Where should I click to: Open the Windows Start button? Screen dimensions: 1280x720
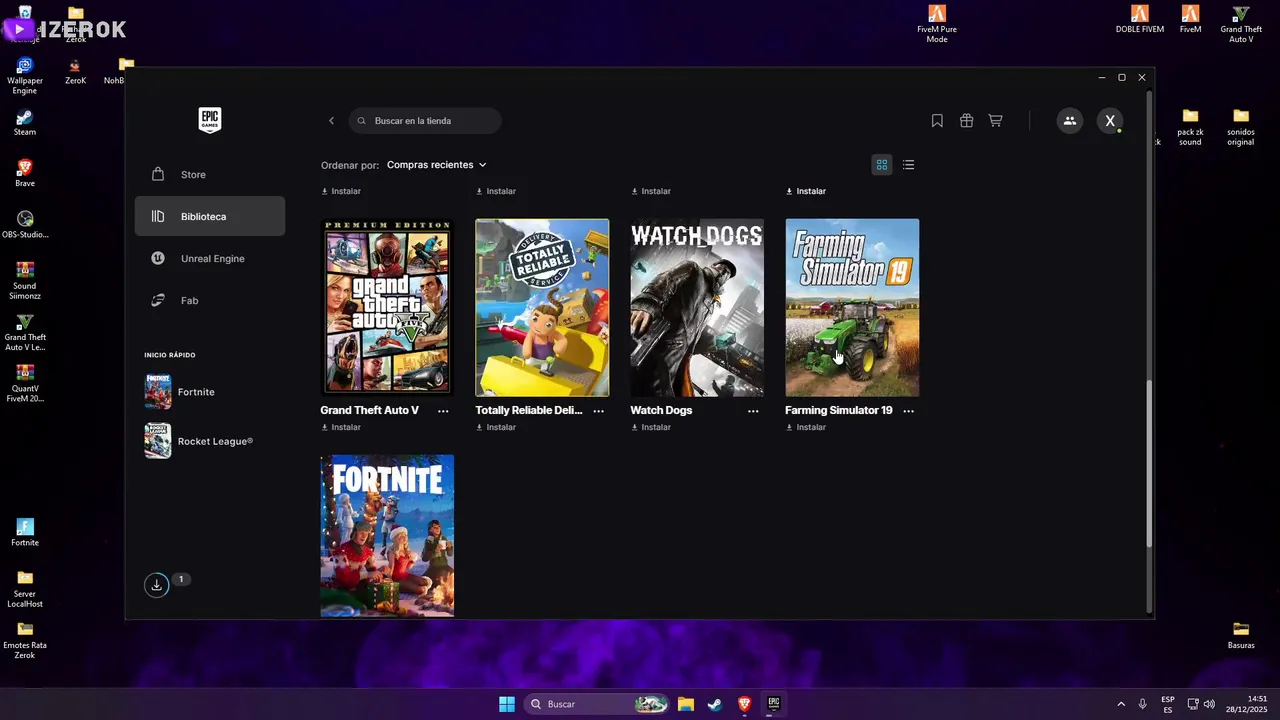507,704
